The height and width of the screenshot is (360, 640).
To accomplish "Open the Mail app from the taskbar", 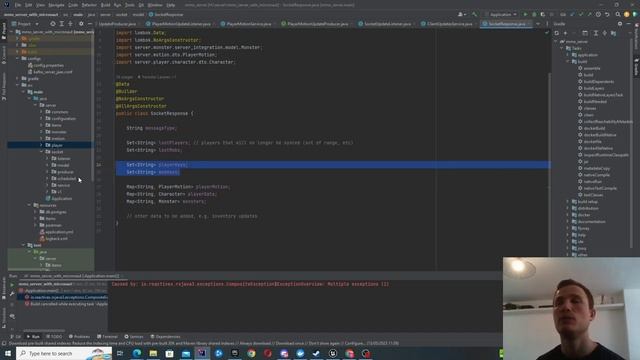I will [186, 353].
